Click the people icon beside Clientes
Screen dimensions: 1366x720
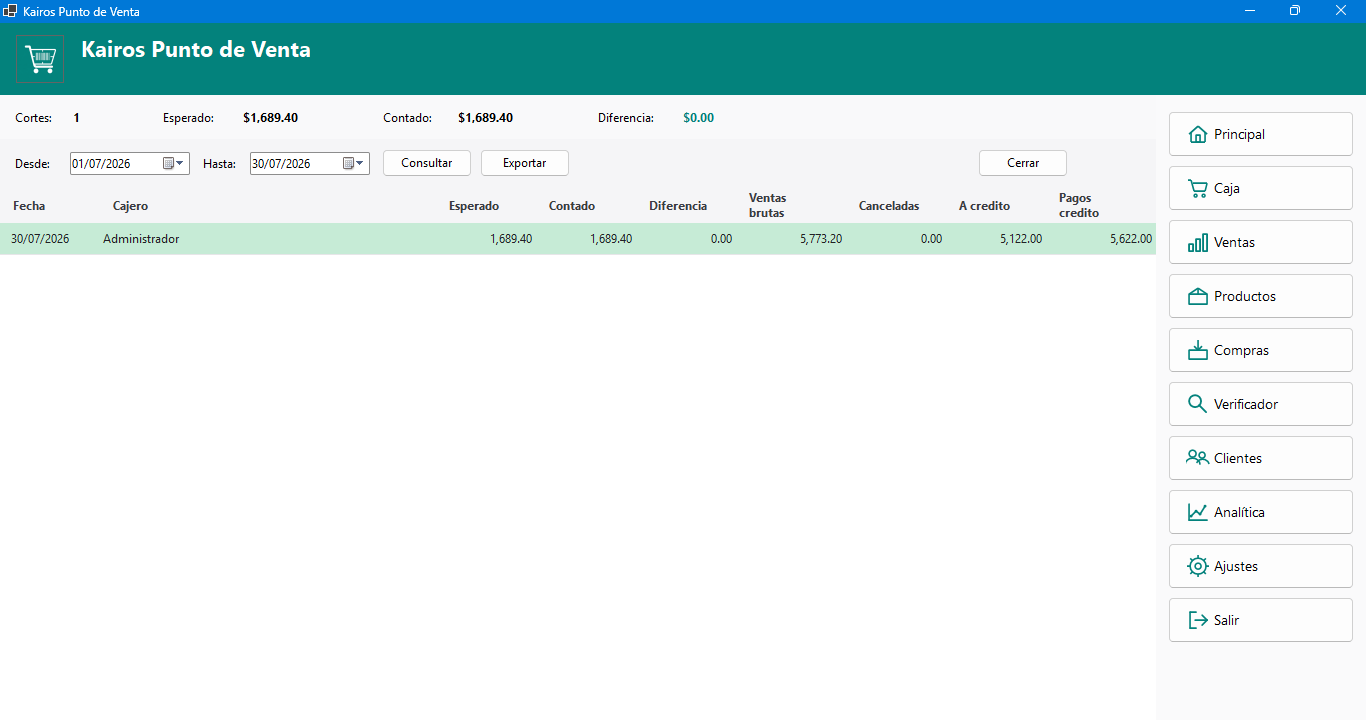click(x=1197, y=458)
